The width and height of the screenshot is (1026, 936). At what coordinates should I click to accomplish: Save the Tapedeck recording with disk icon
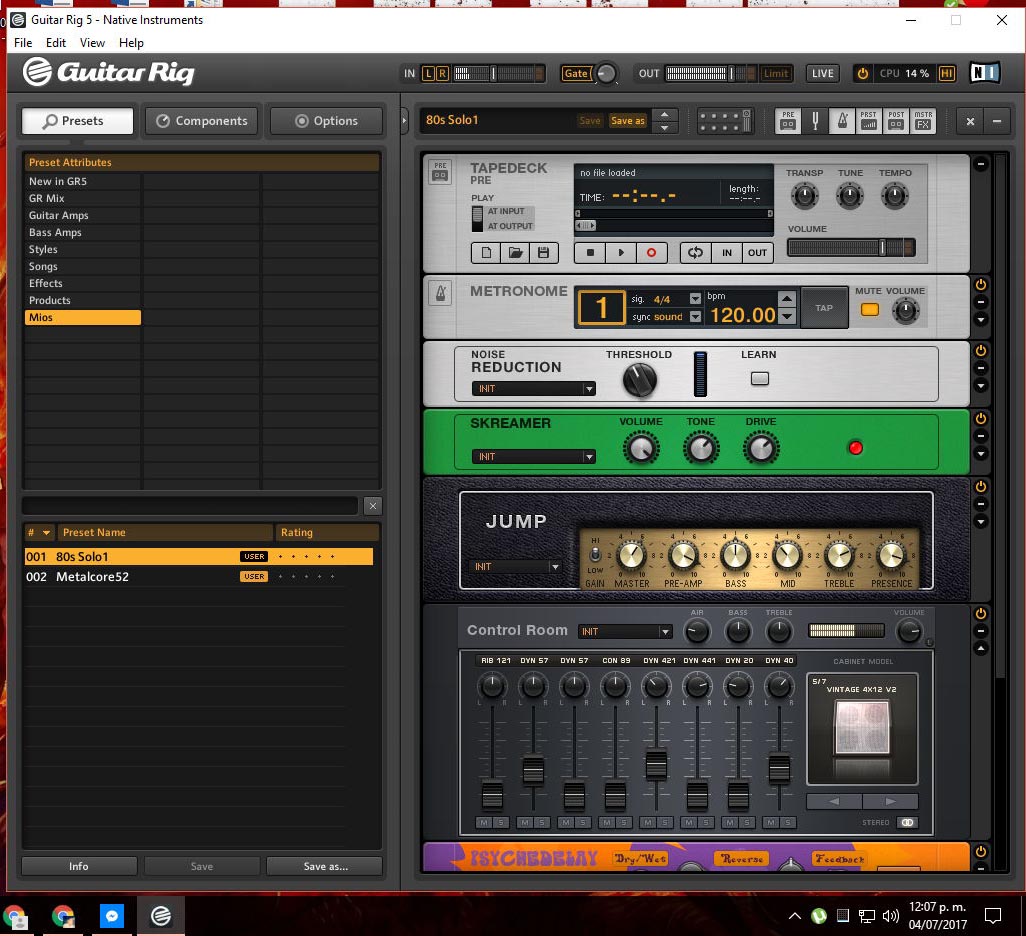point(544,253)
